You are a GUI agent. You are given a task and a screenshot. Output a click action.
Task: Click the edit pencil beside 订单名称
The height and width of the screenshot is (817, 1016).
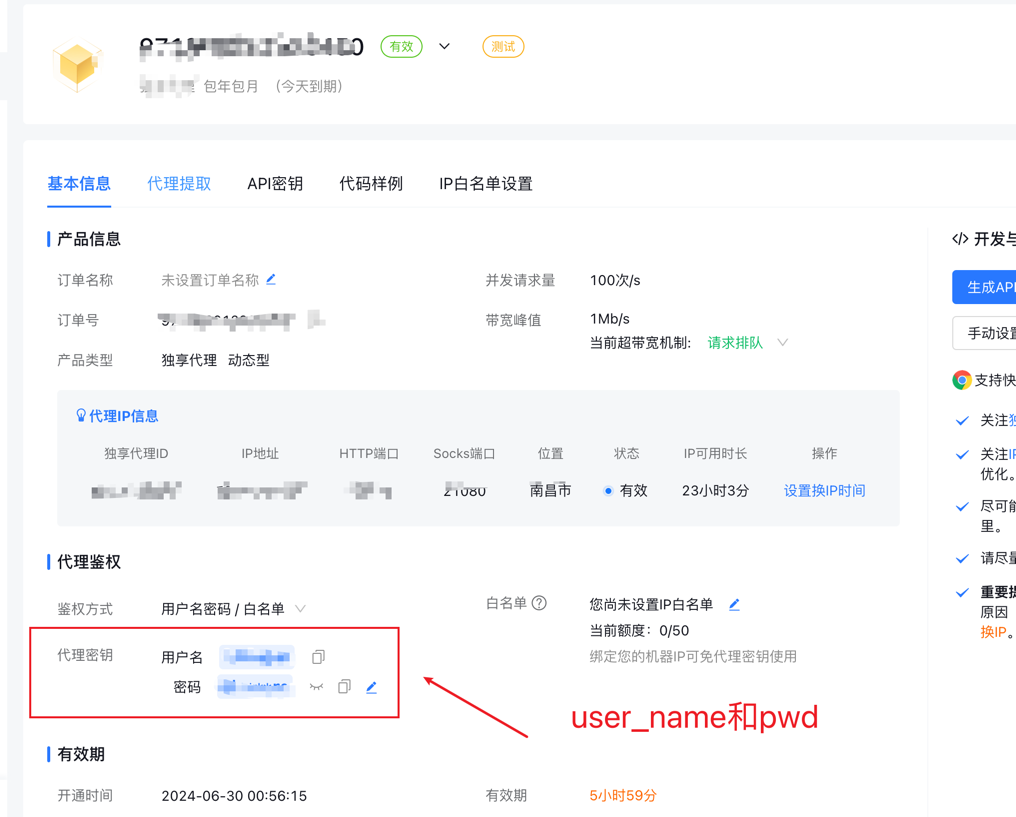271,280
